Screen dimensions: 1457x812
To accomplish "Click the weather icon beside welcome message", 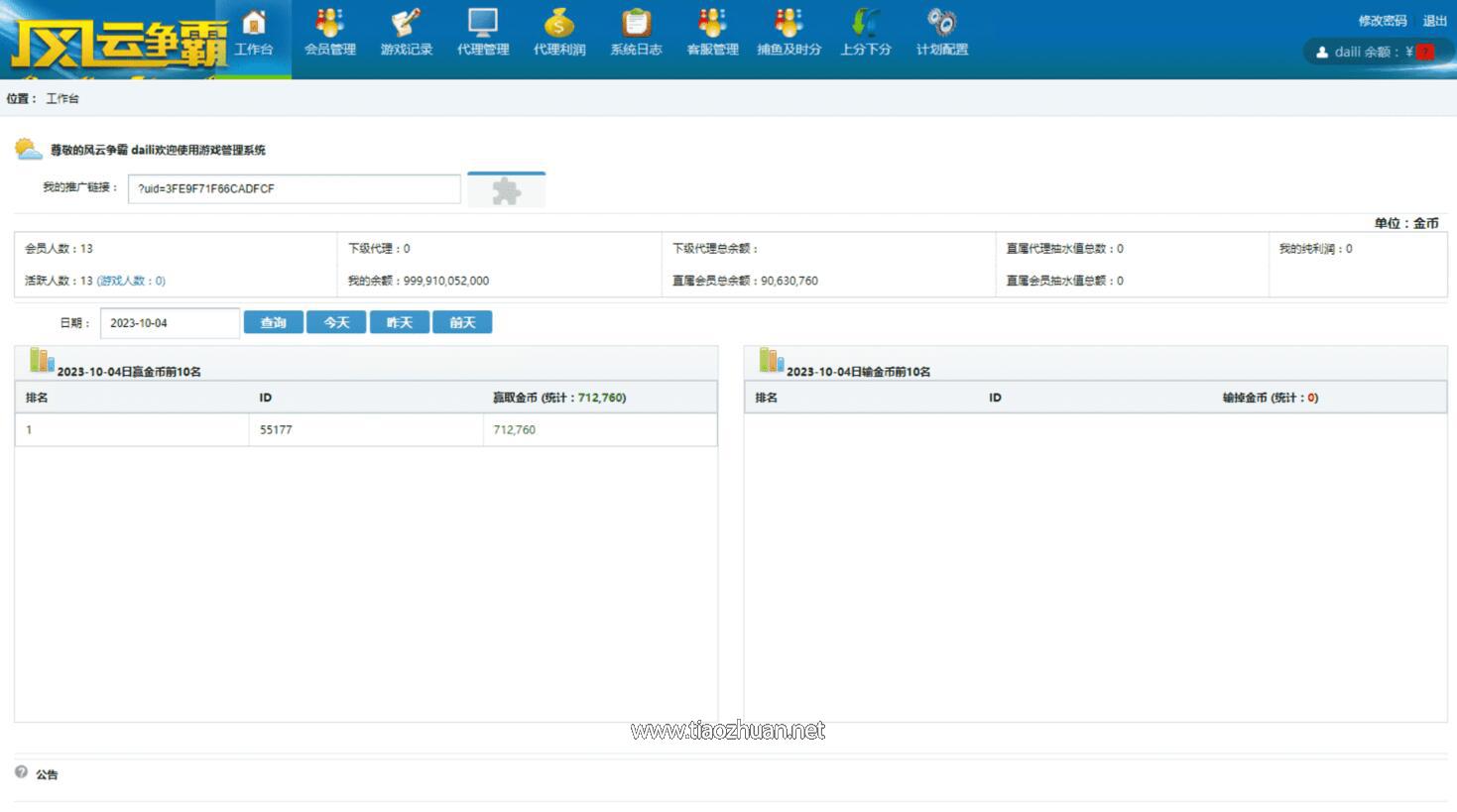I will click(x=28, y=149).
